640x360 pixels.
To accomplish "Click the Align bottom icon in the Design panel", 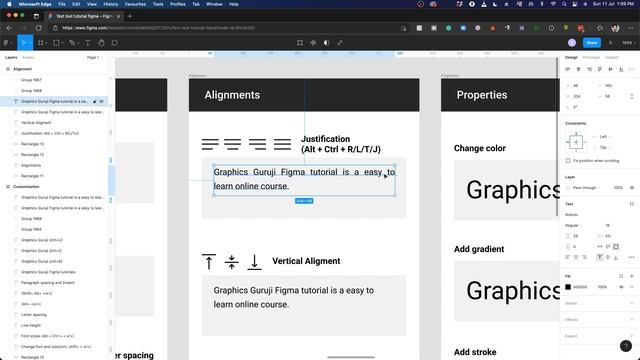I will [x=621, y=69].
